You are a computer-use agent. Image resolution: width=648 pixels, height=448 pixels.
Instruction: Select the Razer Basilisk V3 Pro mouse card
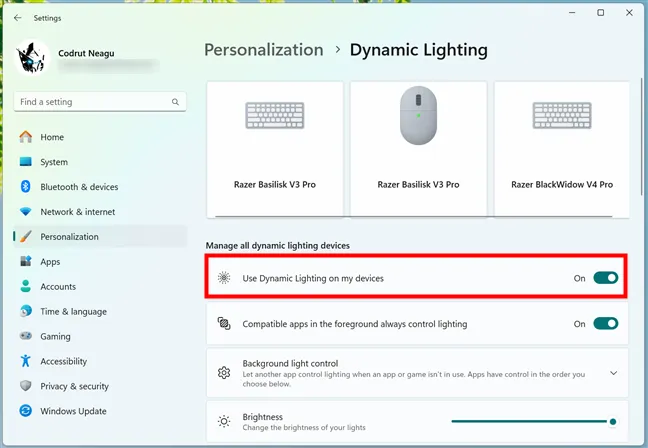tap(418, 149)
